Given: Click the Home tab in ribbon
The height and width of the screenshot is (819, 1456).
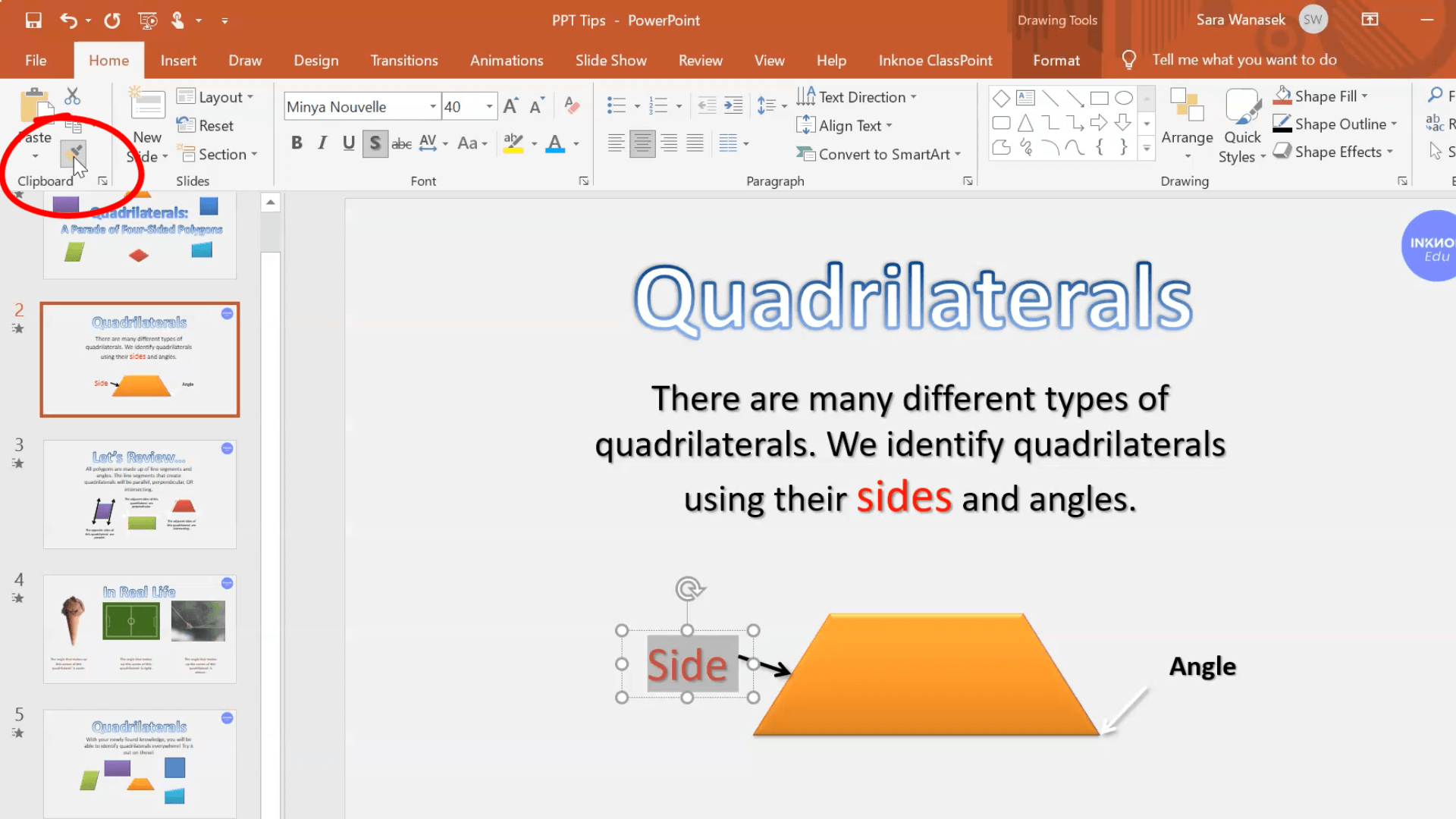Looking at the screenshot, I should tap(109, 59).
